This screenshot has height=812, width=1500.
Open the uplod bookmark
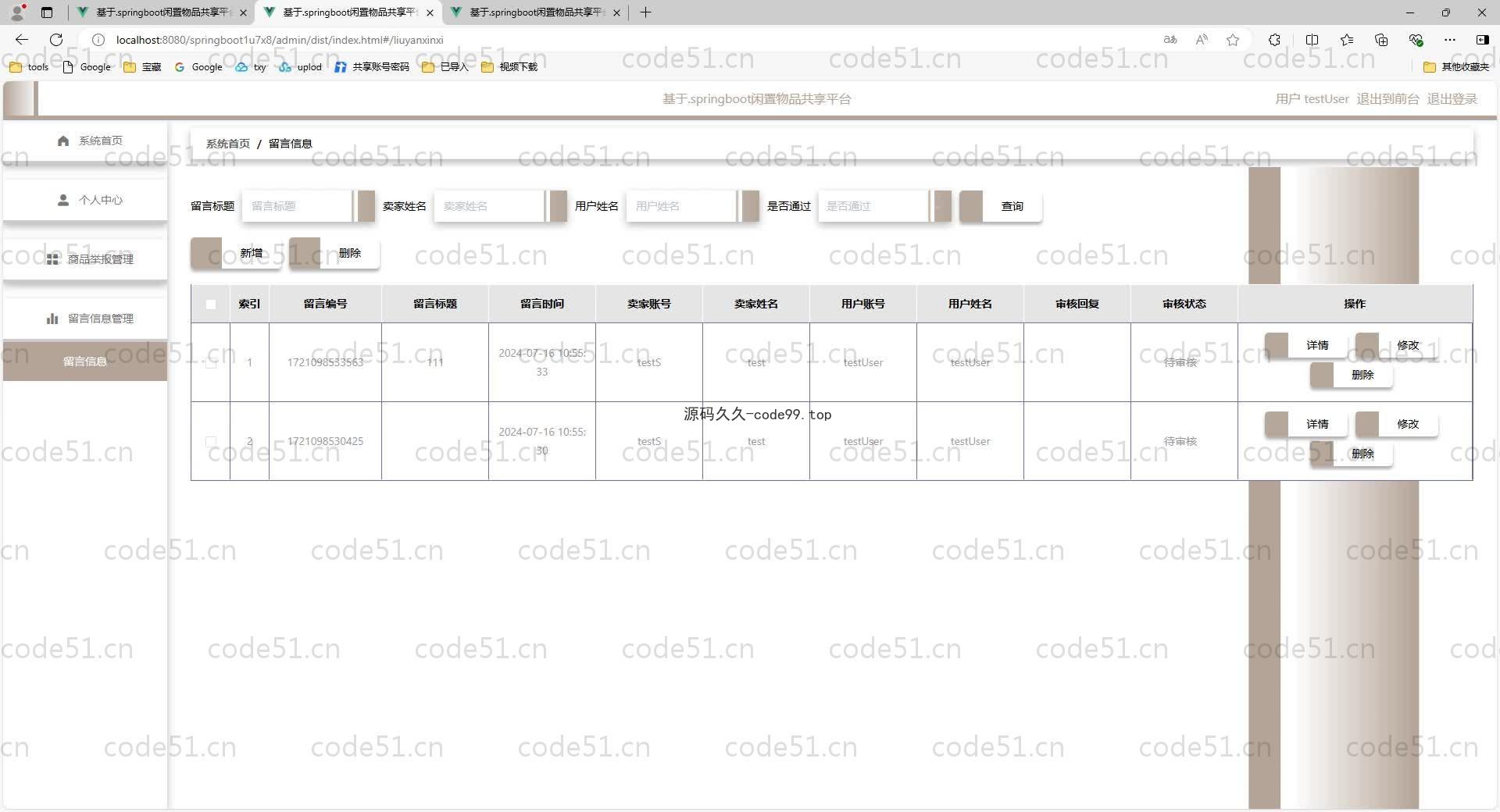click(x=301, y=67)
